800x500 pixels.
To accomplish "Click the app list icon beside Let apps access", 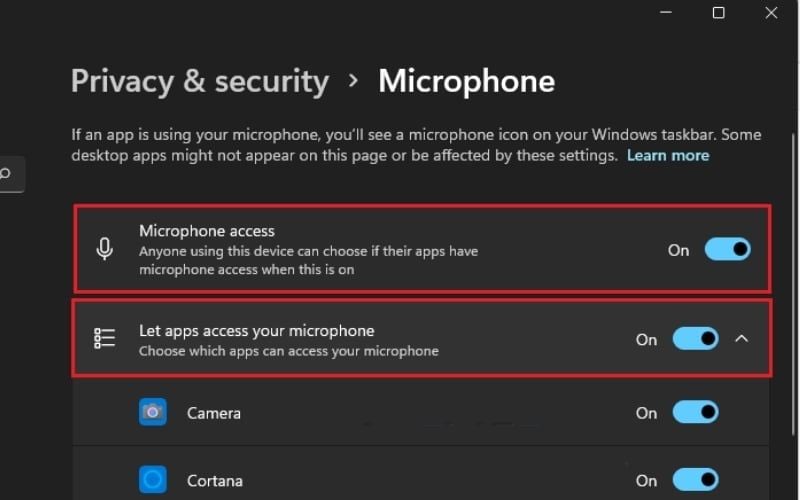I will point(105,339).
